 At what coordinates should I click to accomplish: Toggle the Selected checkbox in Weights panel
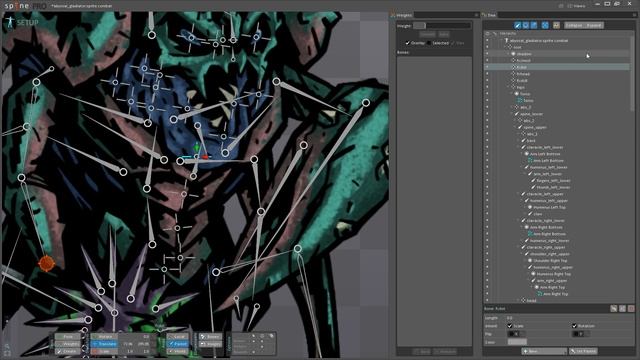pos(429,43)
